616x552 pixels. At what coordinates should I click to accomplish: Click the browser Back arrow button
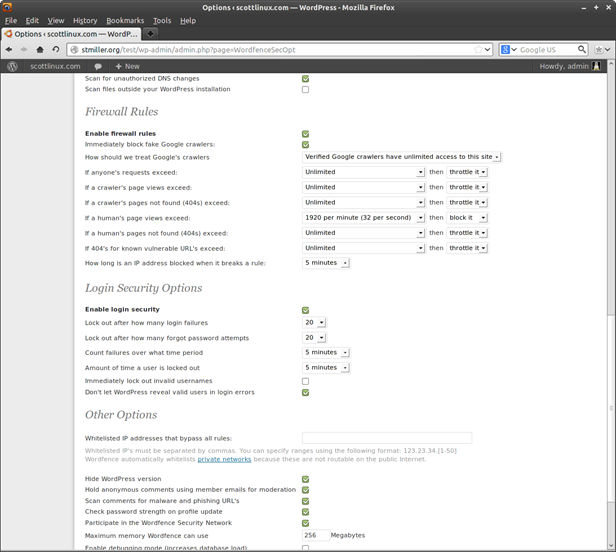pos(9,49)
